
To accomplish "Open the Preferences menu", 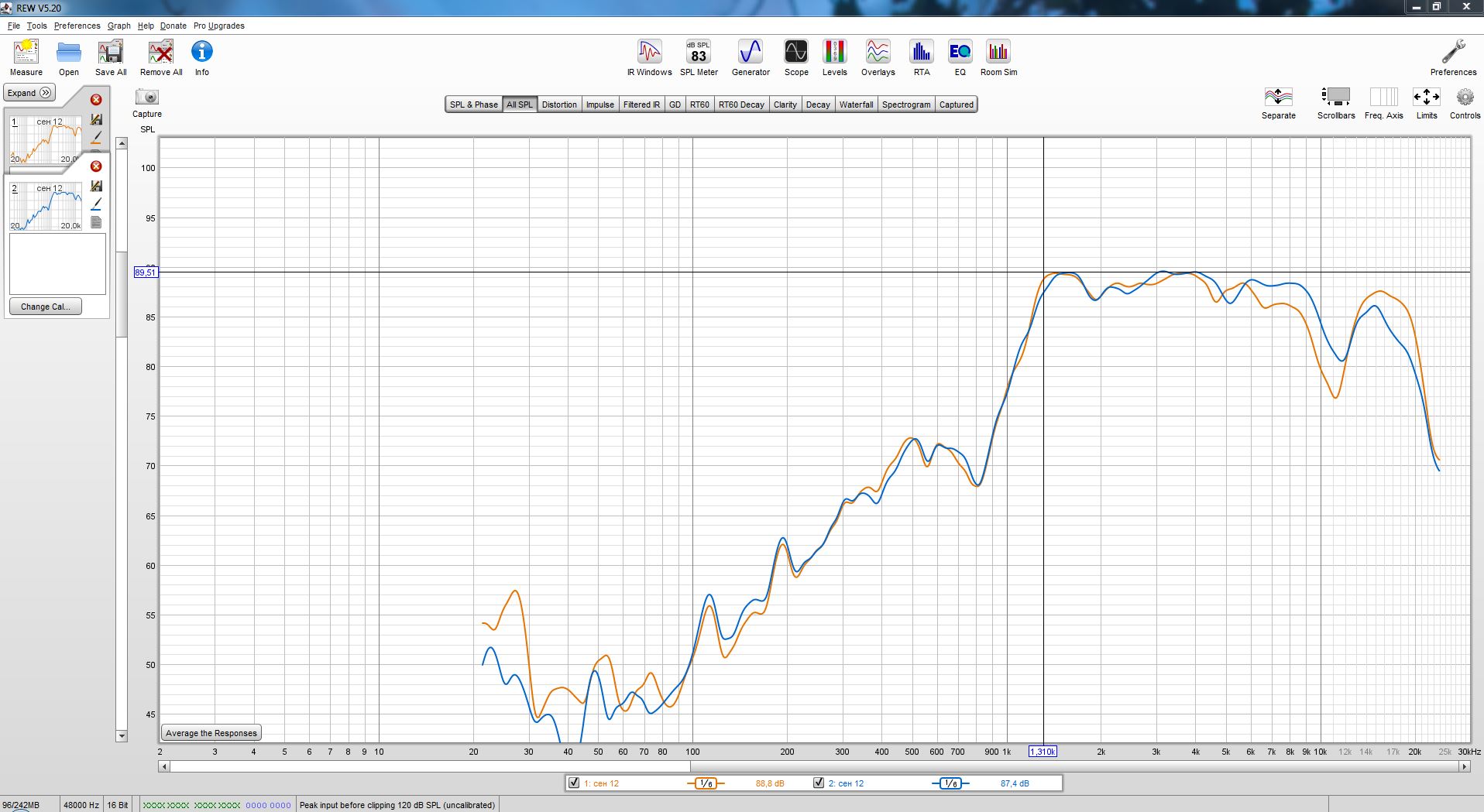I will 77,26.
